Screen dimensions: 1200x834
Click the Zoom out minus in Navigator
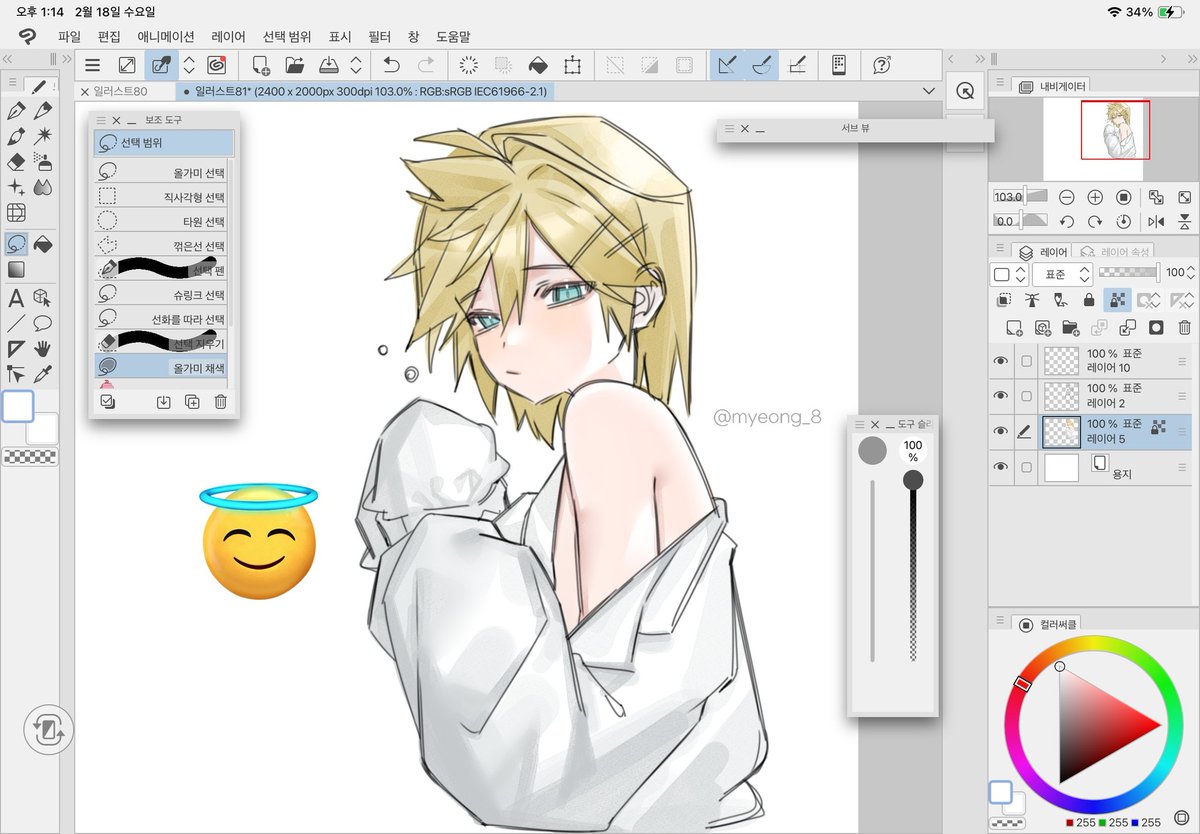pos(1067,197)
